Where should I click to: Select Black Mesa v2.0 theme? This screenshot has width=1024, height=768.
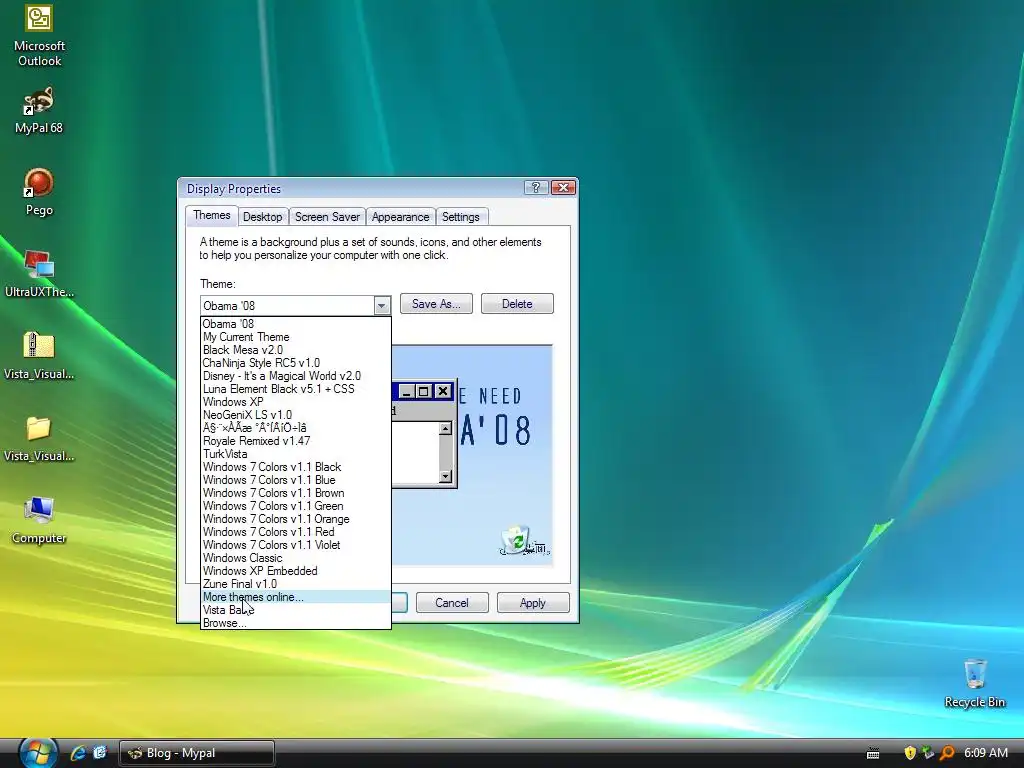(295, 350)
